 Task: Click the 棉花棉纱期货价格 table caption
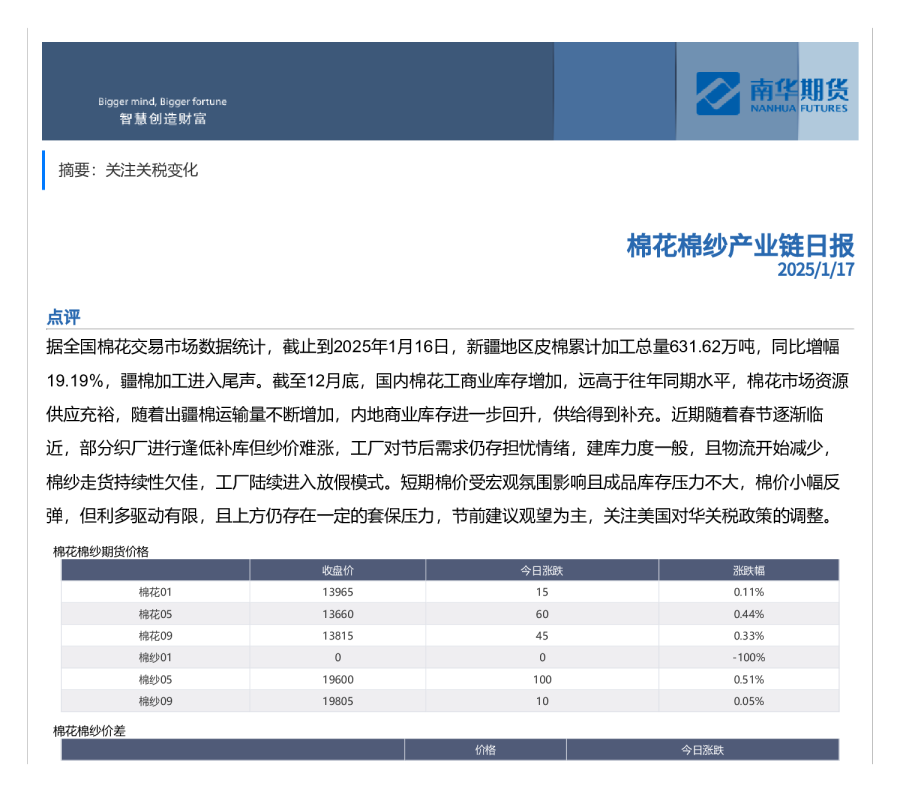pos(100,551)
